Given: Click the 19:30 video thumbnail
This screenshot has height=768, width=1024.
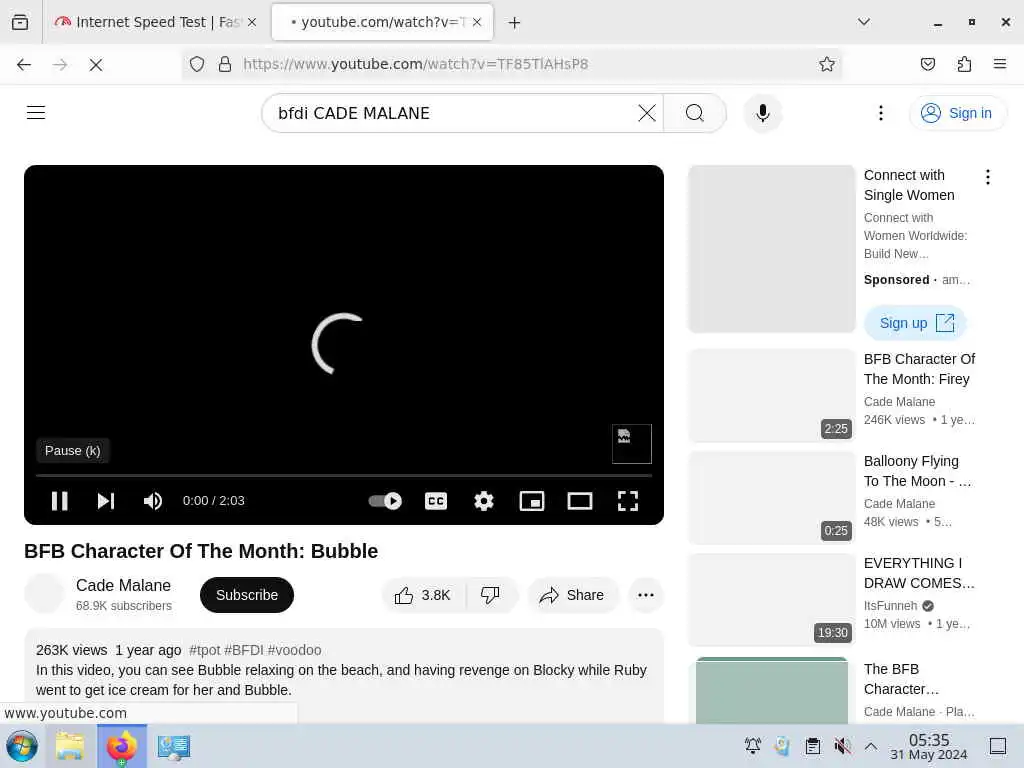Looking at the screenshot, I should [771, 600].
